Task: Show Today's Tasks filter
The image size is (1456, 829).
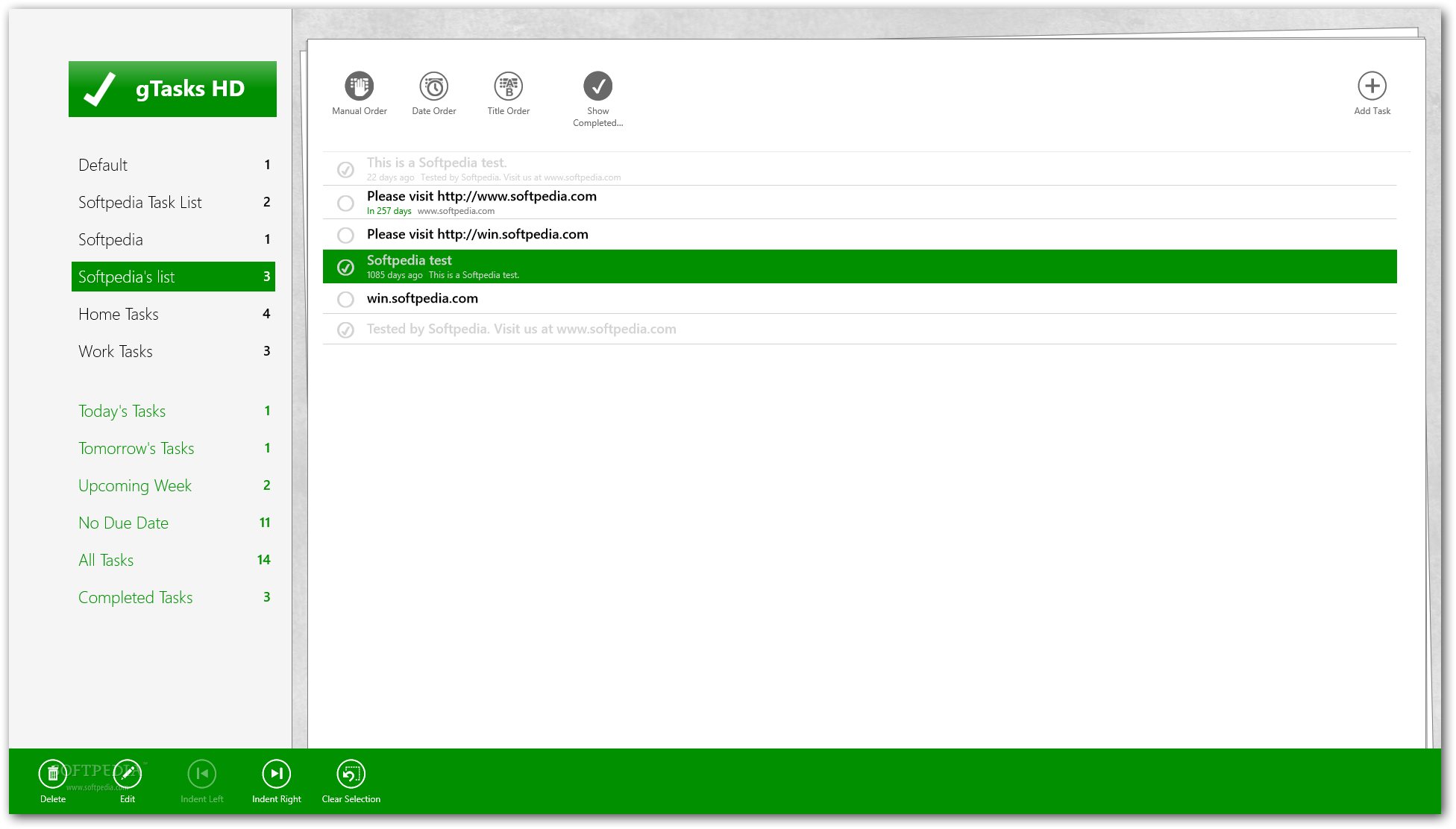Action: [x=173, y=411]
